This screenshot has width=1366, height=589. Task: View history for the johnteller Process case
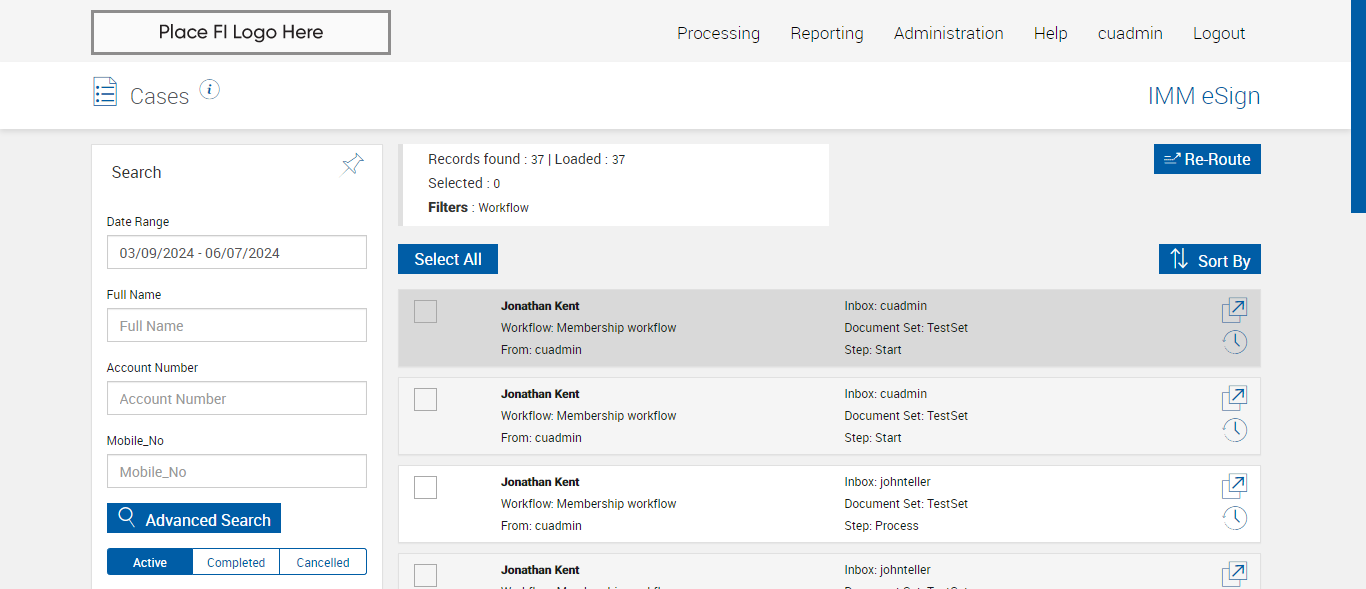click(x=1234, y=518)
